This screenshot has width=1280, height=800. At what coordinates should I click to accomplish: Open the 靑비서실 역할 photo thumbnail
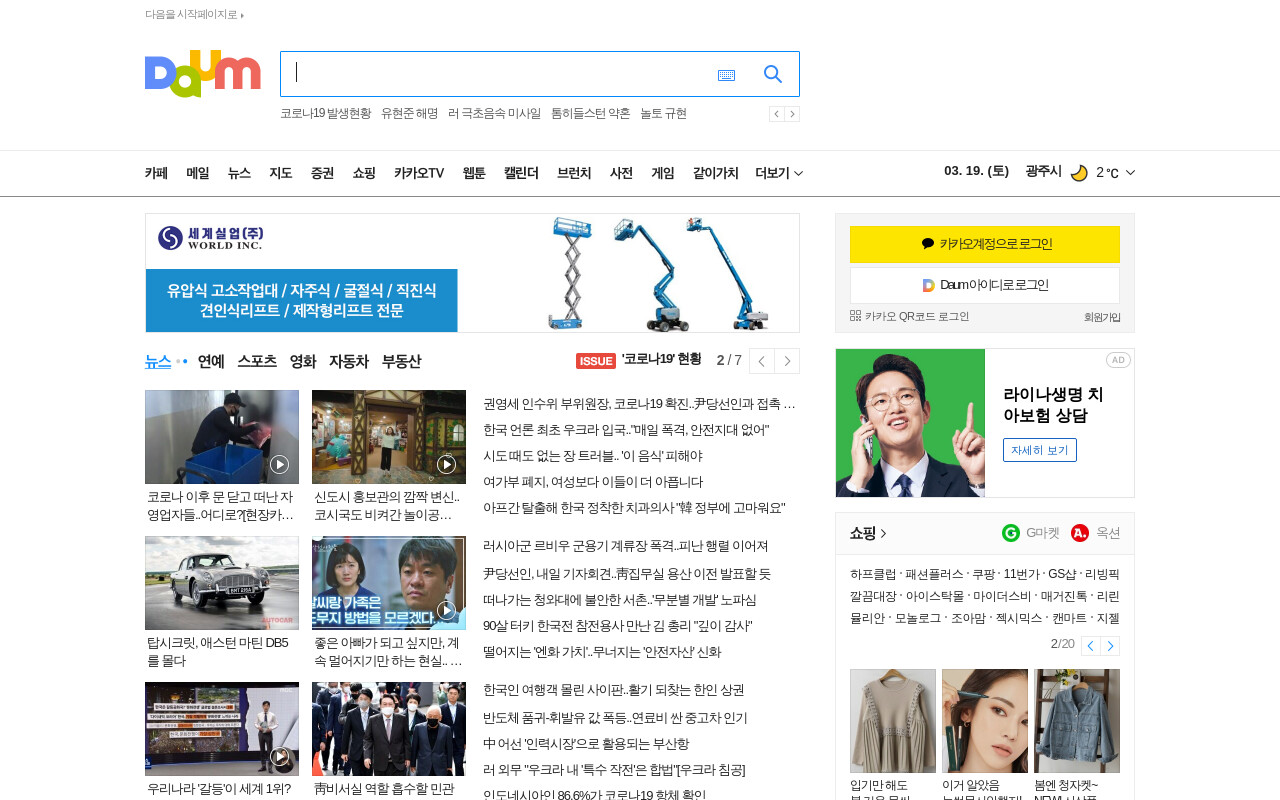click(389, 729)
